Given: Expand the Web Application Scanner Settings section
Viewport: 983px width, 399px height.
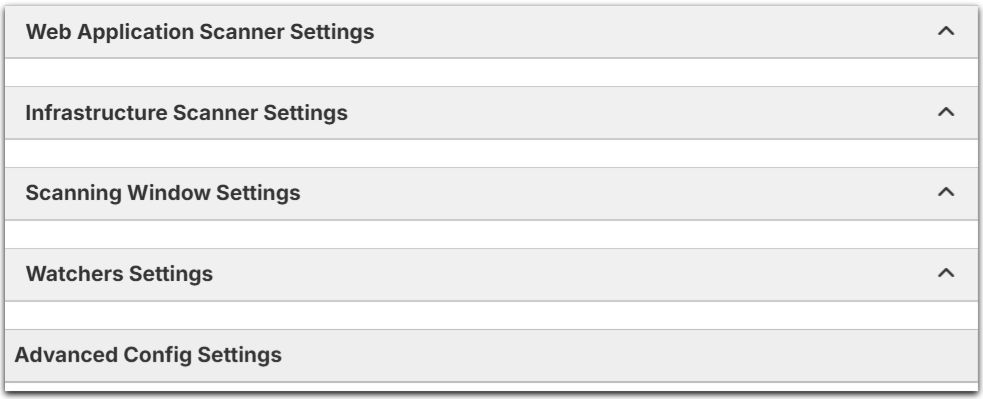Looking at the screenshot, I should click(x=491, y=32).
